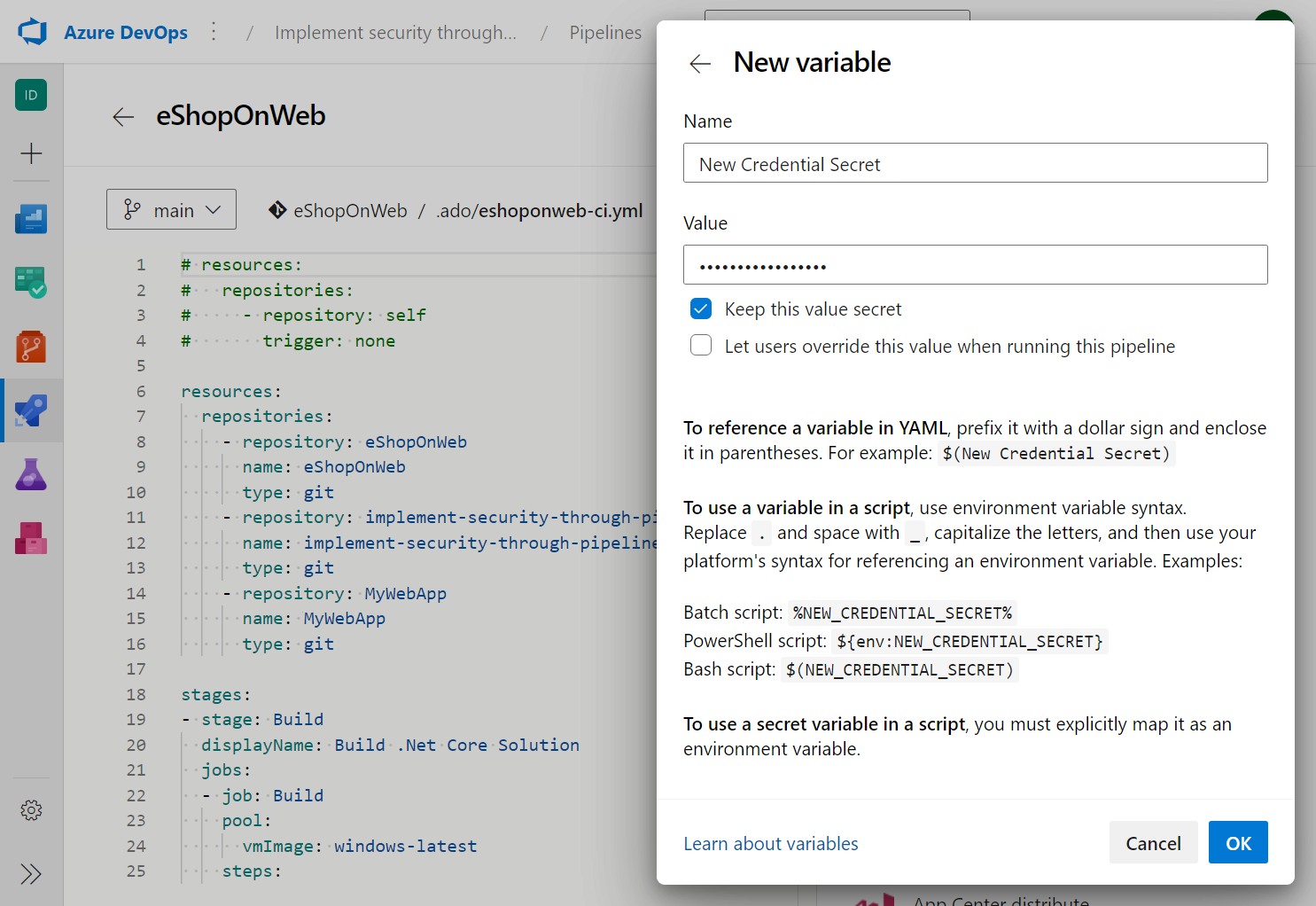Click the plus icon to create a new item

[31, 153]
